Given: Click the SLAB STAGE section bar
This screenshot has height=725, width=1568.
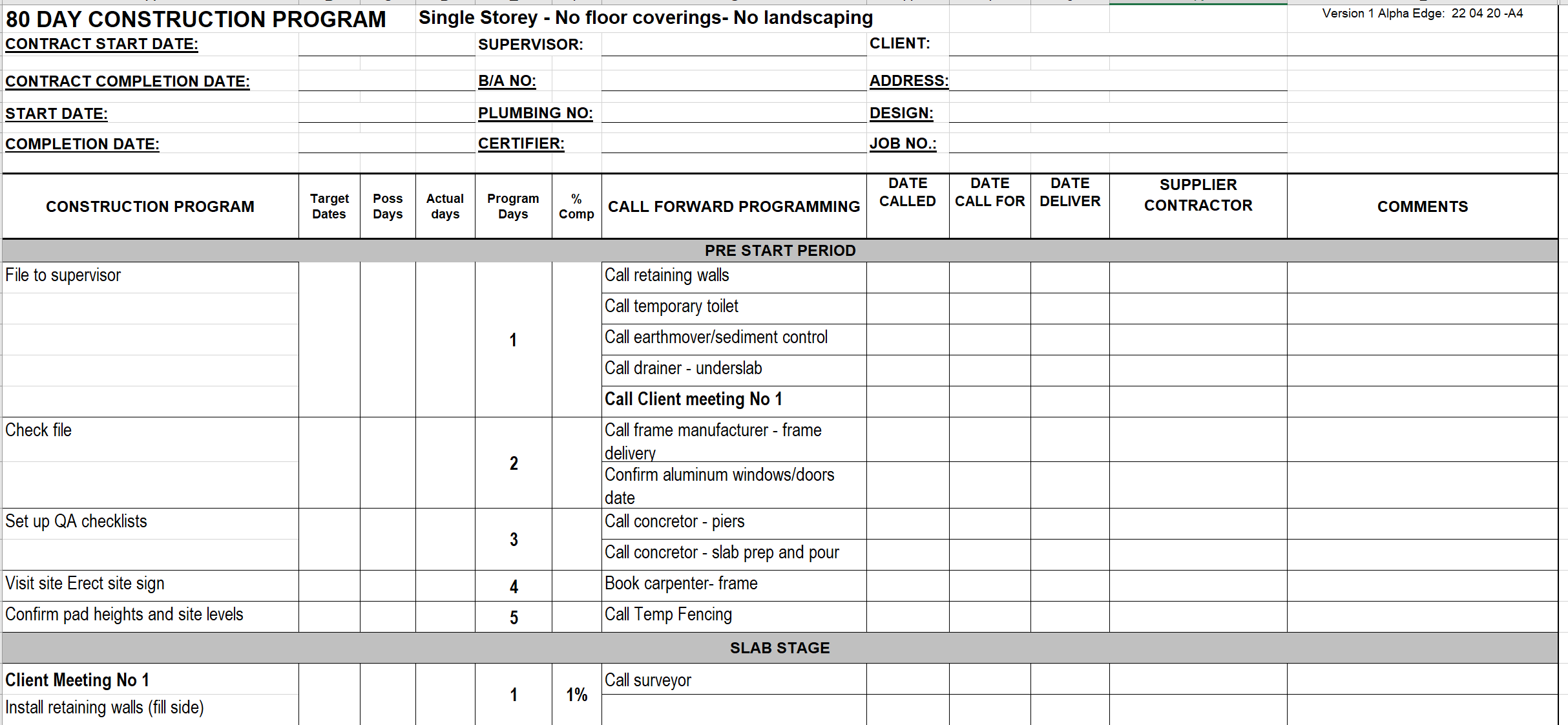Looking at the screenshot, I should click(780, 648).
